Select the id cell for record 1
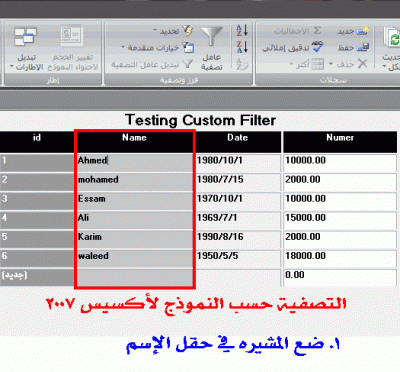This screenshot has width=400, height=372. coord(37,163)
